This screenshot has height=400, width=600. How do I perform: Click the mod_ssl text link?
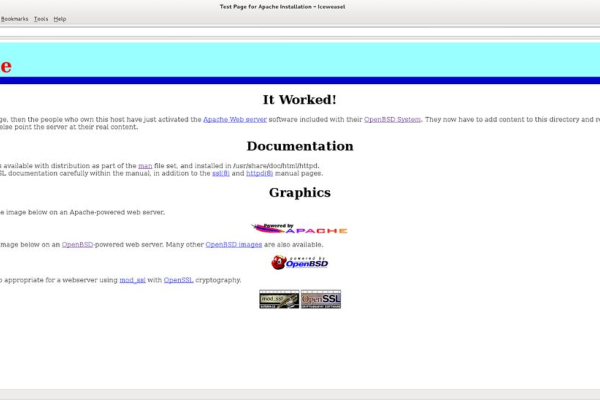pos(133,280)
